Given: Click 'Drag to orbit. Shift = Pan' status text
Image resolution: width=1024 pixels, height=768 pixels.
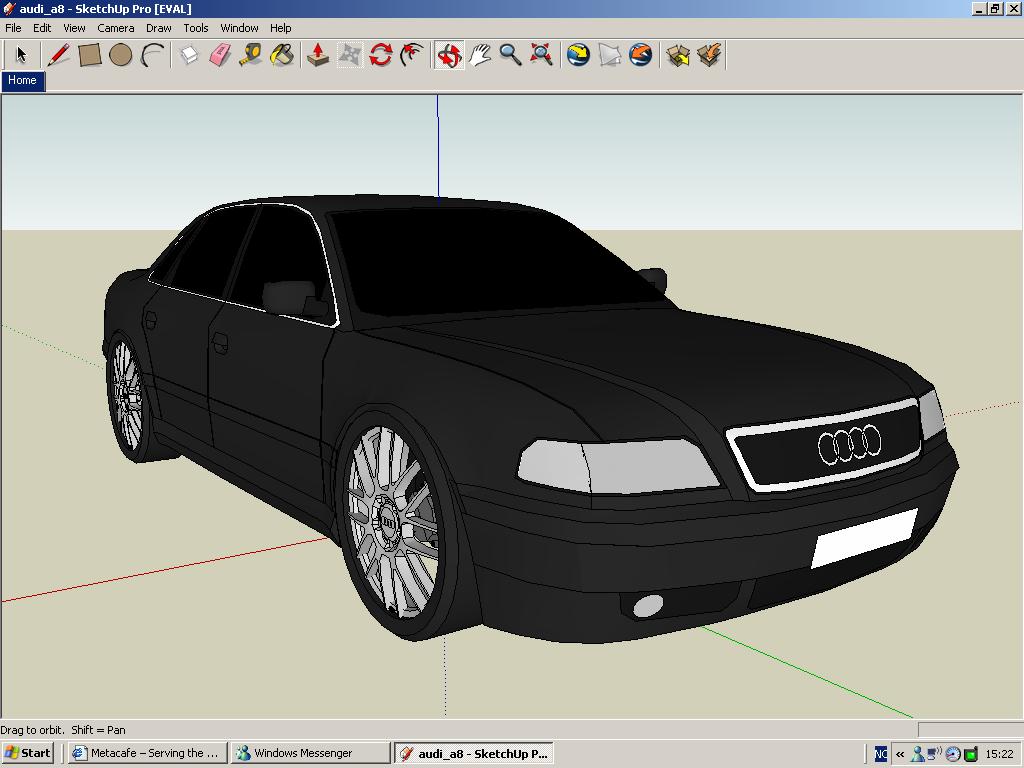Looking at the screenshot, I should pos(63,730).
